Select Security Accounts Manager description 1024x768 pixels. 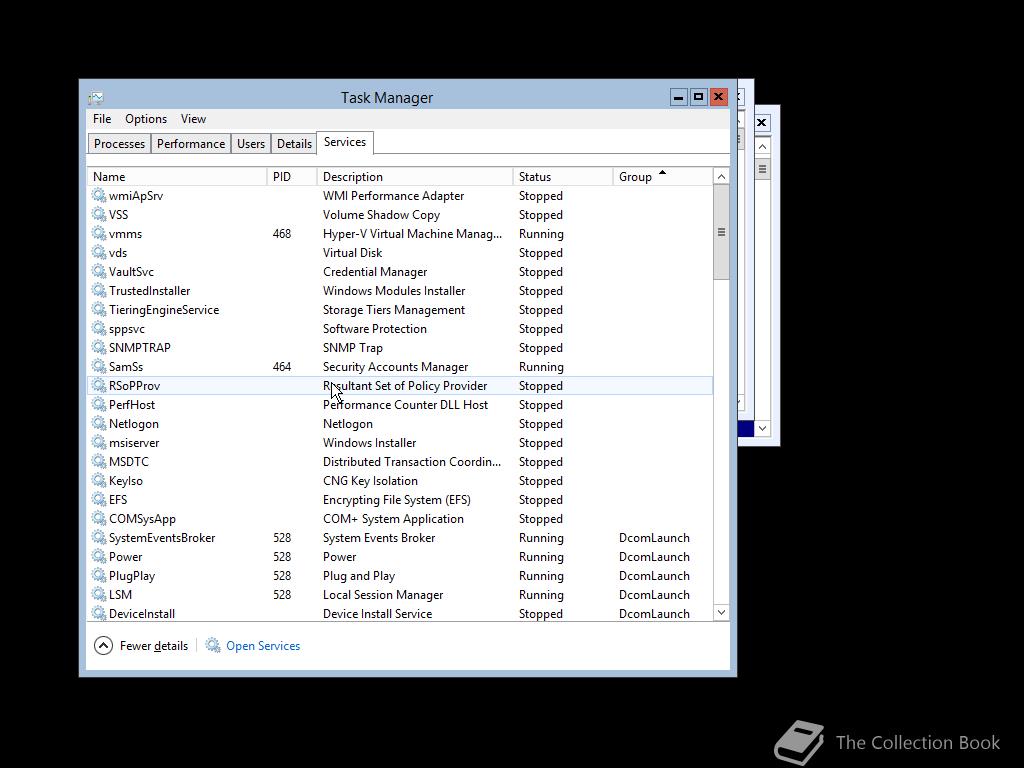[395, 367]
